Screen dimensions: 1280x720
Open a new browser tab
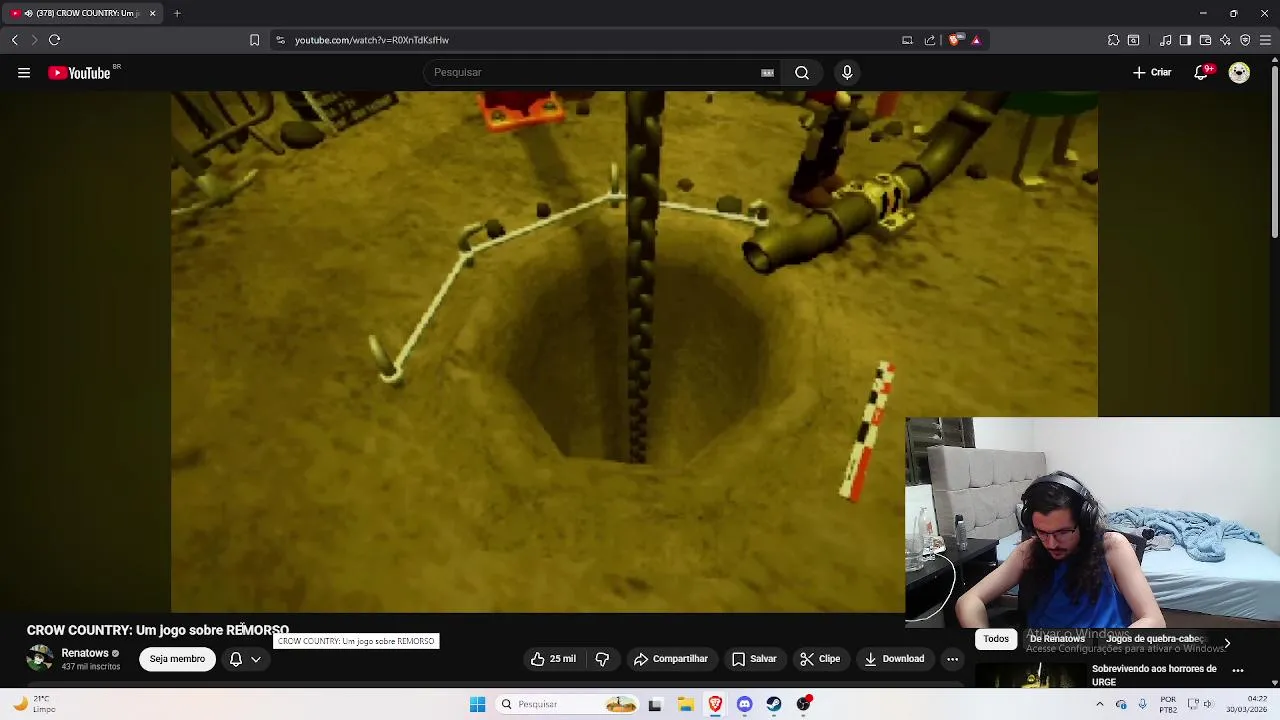coord(177,13)
